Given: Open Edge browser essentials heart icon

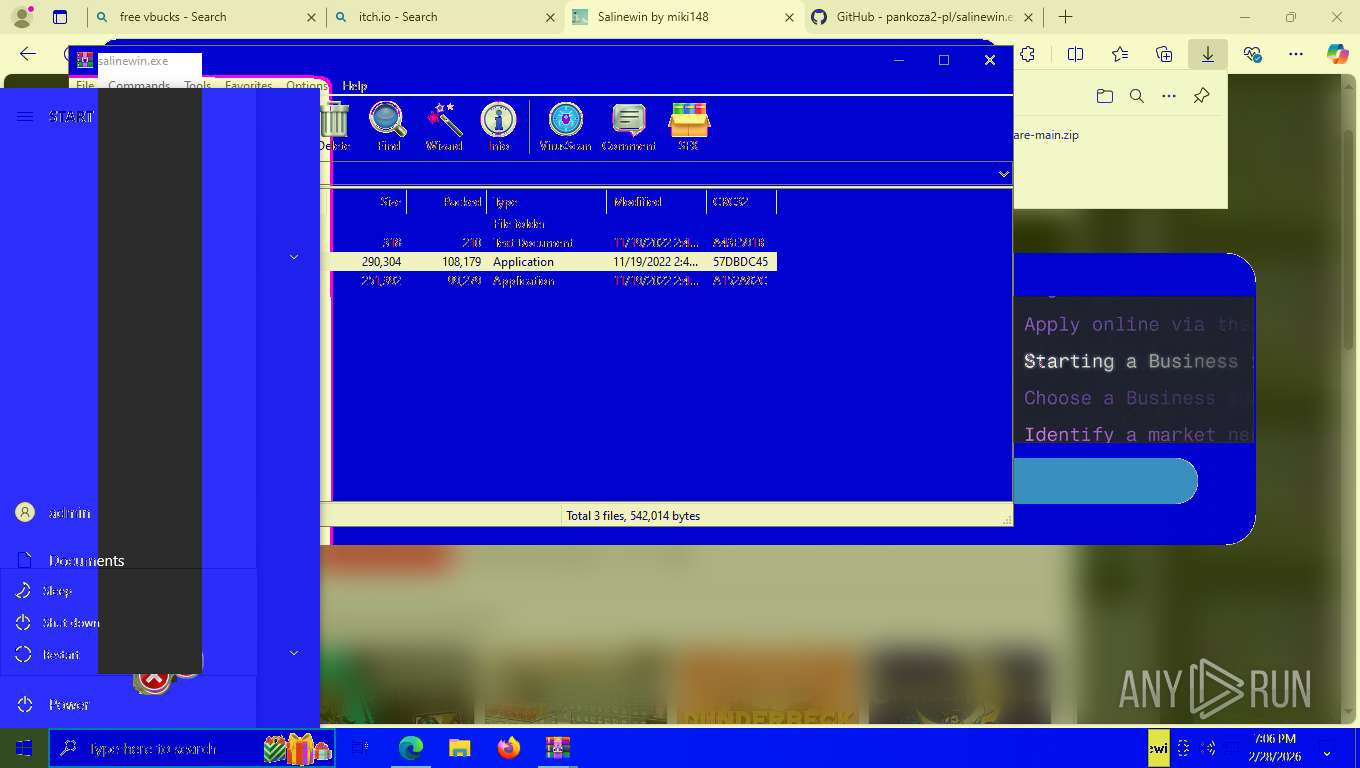Looking at the screenshot, I should click(x=1252, y=55).
